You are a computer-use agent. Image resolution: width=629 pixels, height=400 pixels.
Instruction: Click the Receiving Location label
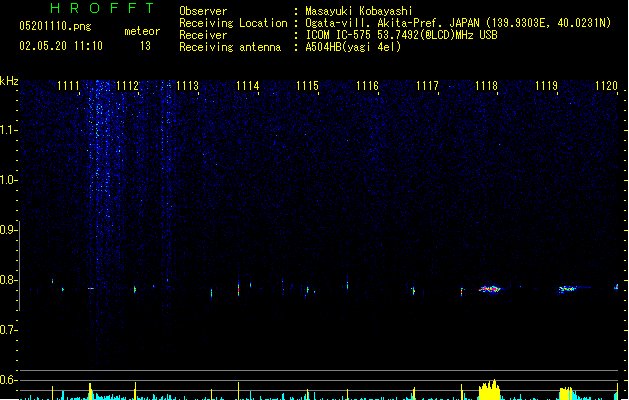point(233,23)
